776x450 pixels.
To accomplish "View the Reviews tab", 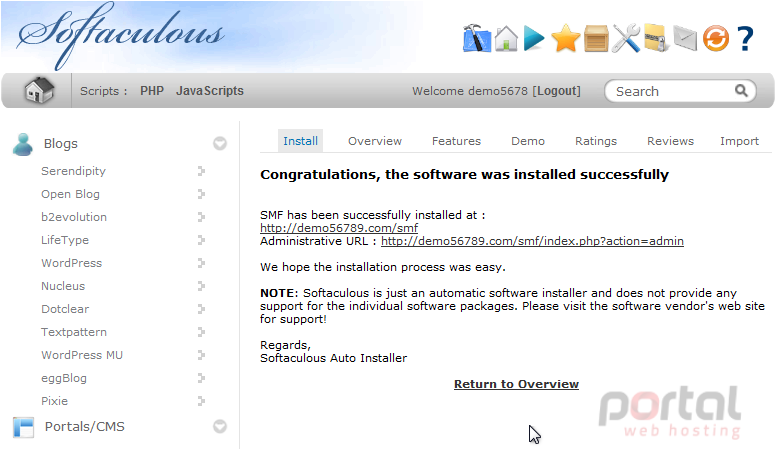I will [x=670, y=141].
